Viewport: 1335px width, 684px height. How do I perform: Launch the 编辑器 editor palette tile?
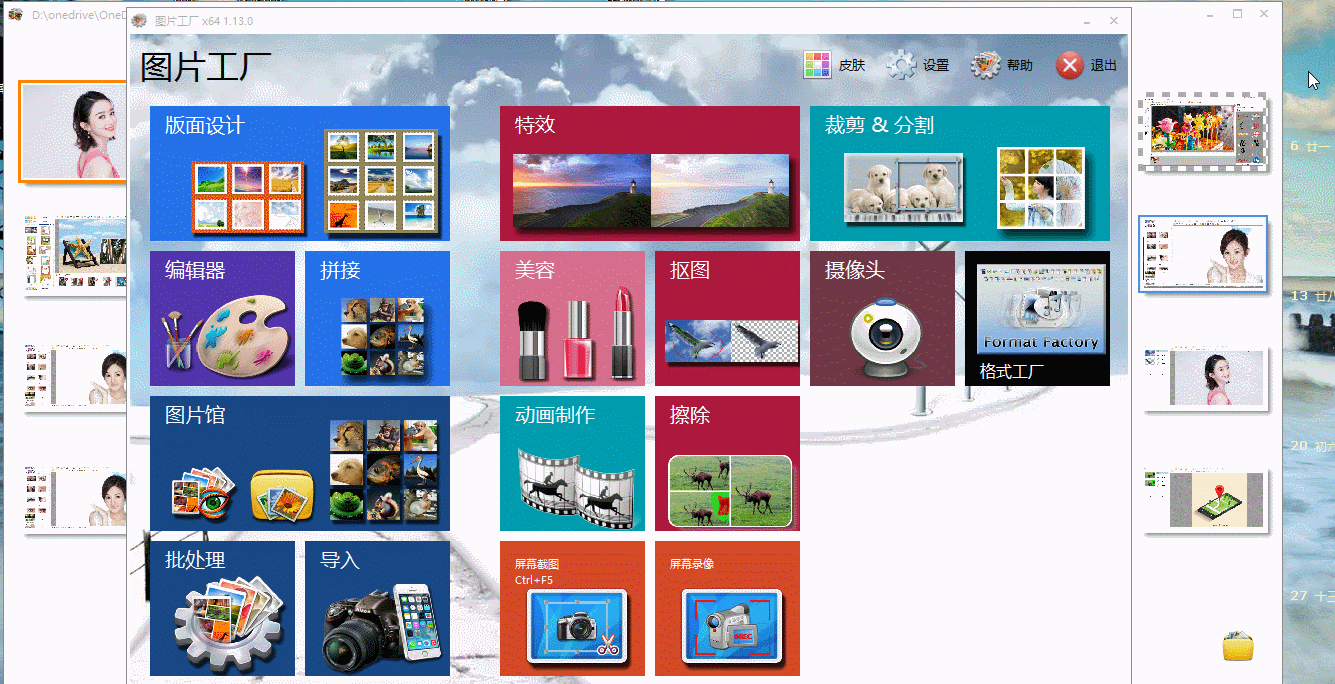(222, 318)
